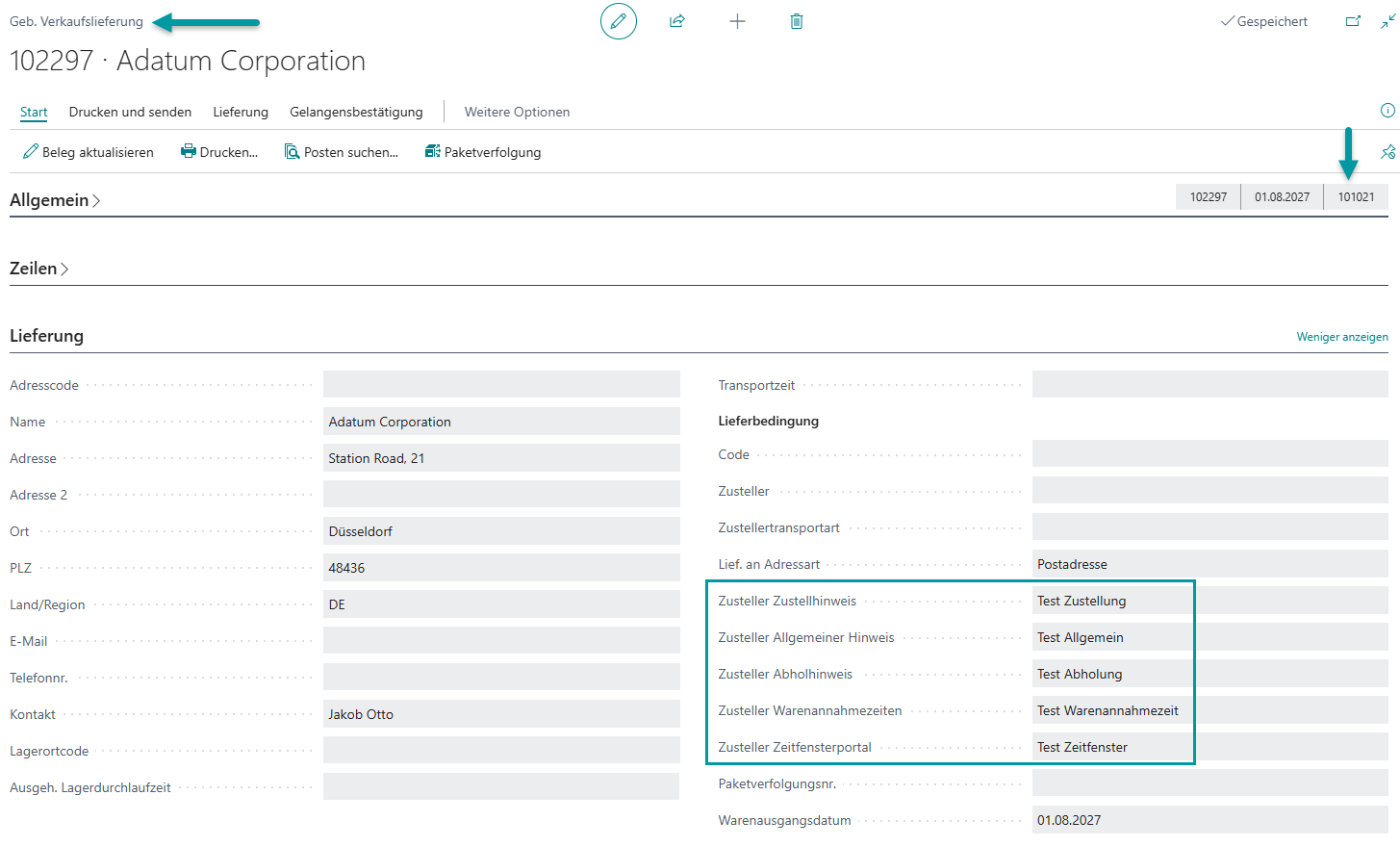Screen dimensions: 1400x847
Task: Click the Lieferbedingung Code field
Action: click(x=1210, y=454)
